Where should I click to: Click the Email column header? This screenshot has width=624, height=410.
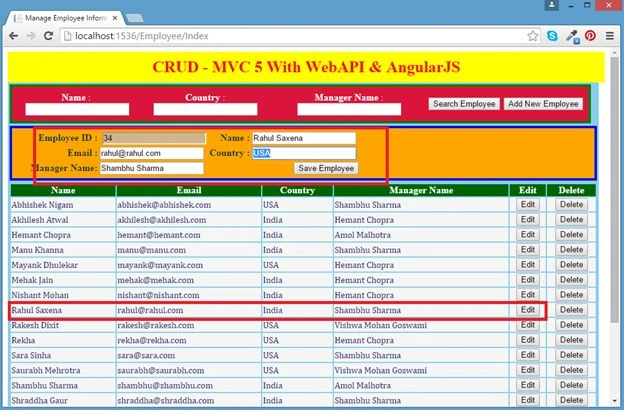pyautogui.click(x=189, y=190)
